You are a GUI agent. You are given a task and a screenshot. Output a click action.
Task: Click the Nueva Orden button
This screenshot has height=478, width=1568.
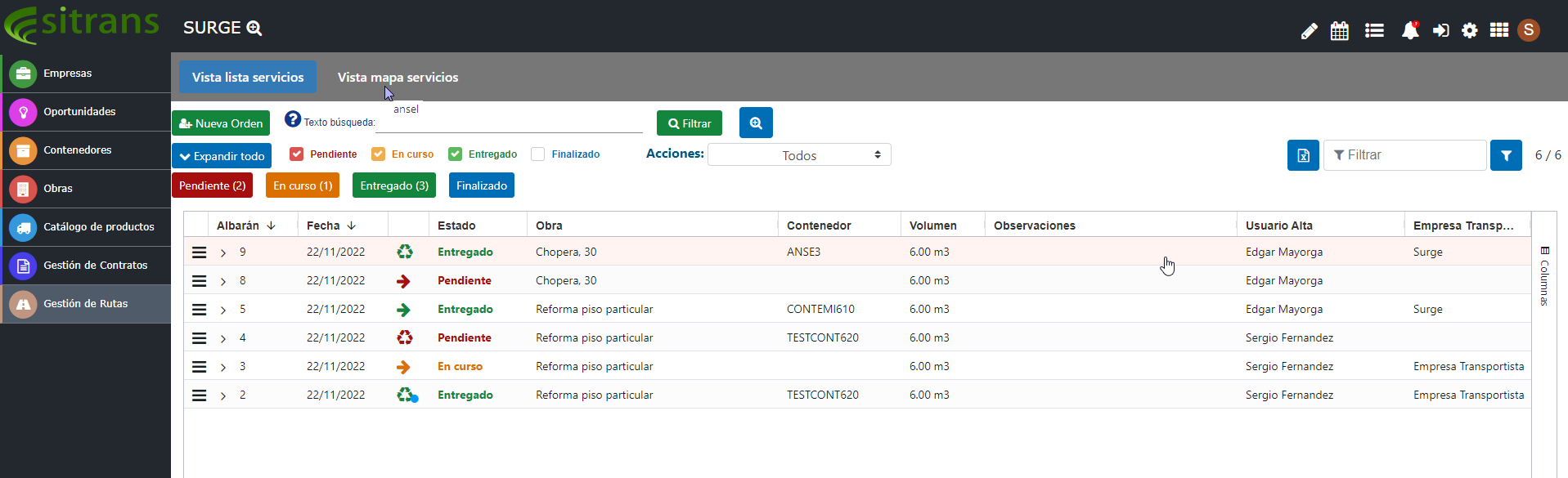[x=221, y=123]
